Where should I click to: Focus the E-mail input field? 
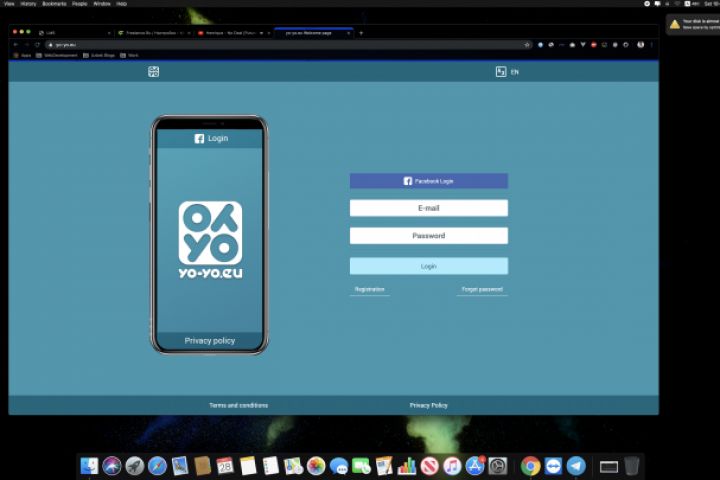coord(428,208)
